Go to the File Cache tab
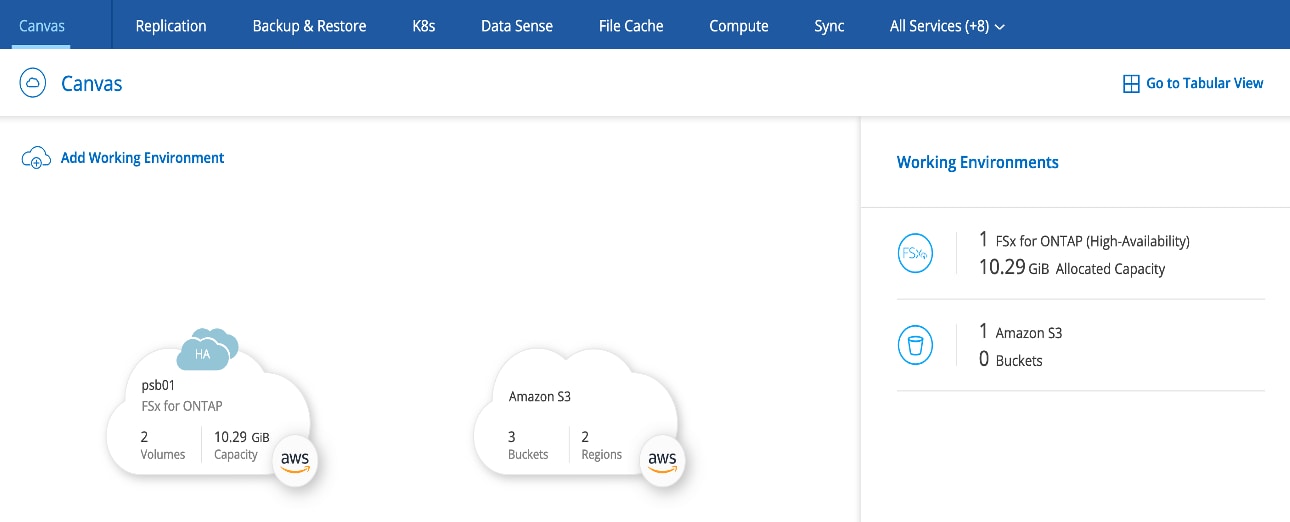This screenshot has height=522, width=1290. [630, 26]
